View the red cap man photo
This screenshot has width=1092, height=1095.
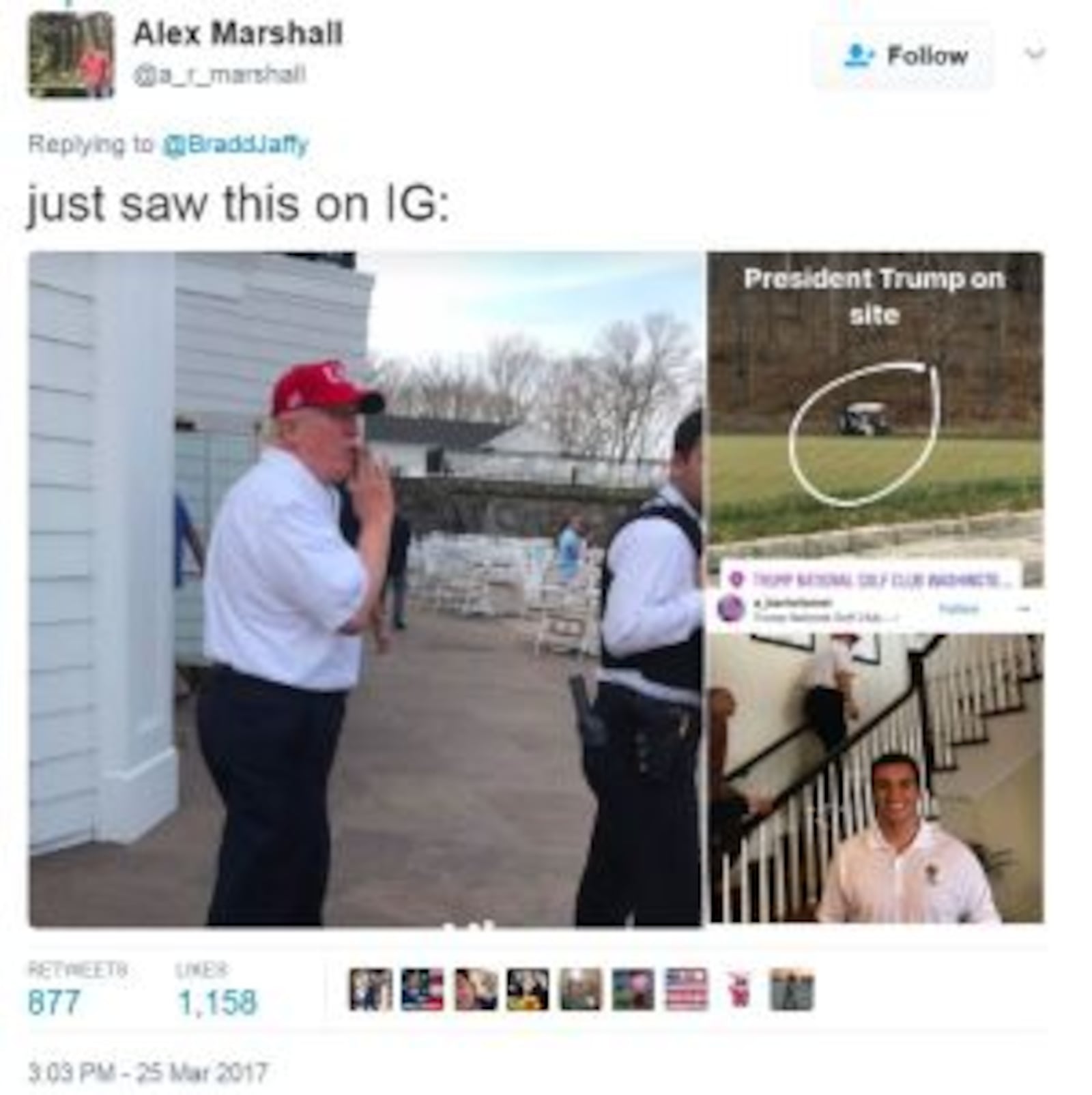coord(365,589)
